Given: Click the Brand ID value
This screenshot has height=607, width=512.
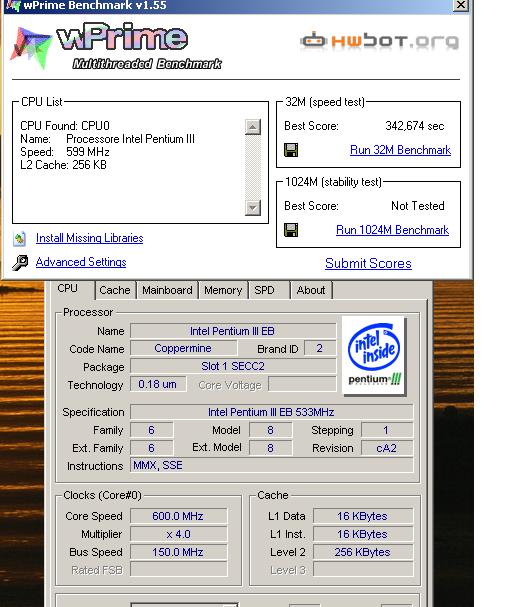Looking at the screenshot, I should tap(320, 348).
